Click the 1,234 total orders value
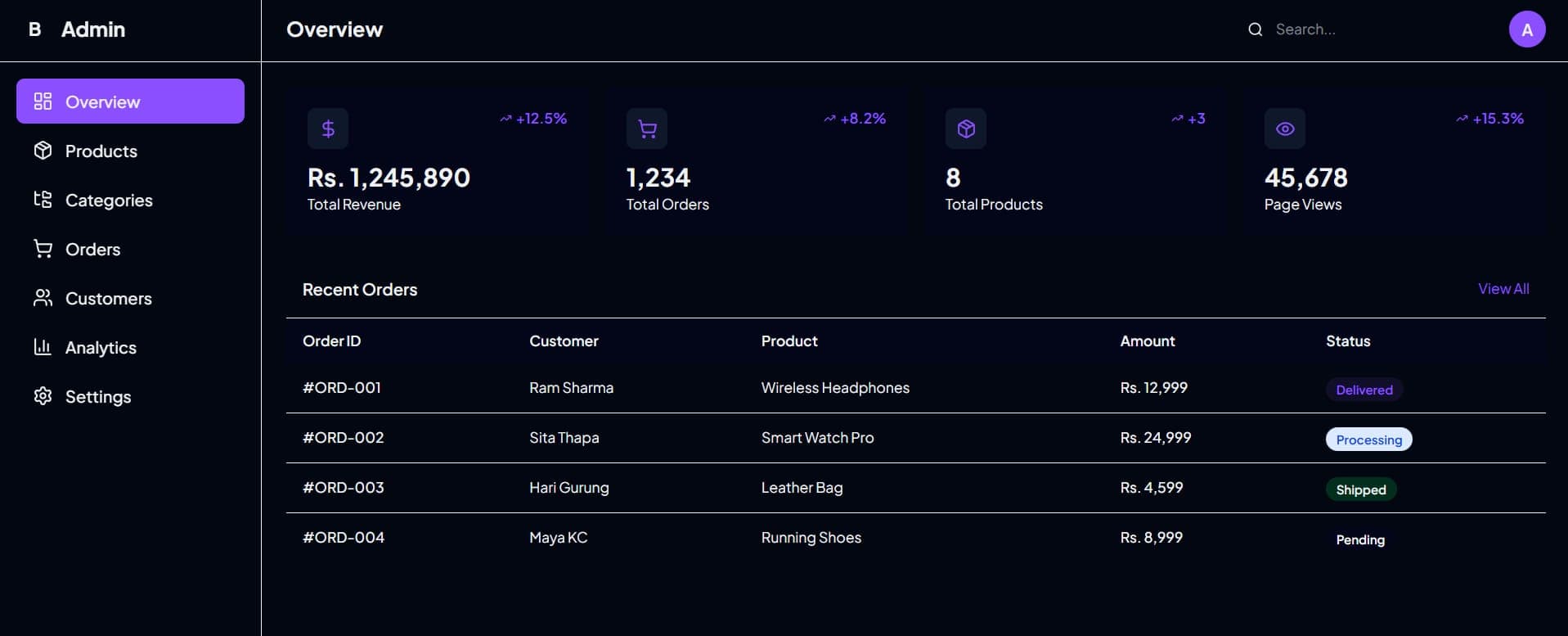1568x636 pixels. coord(658,178)
